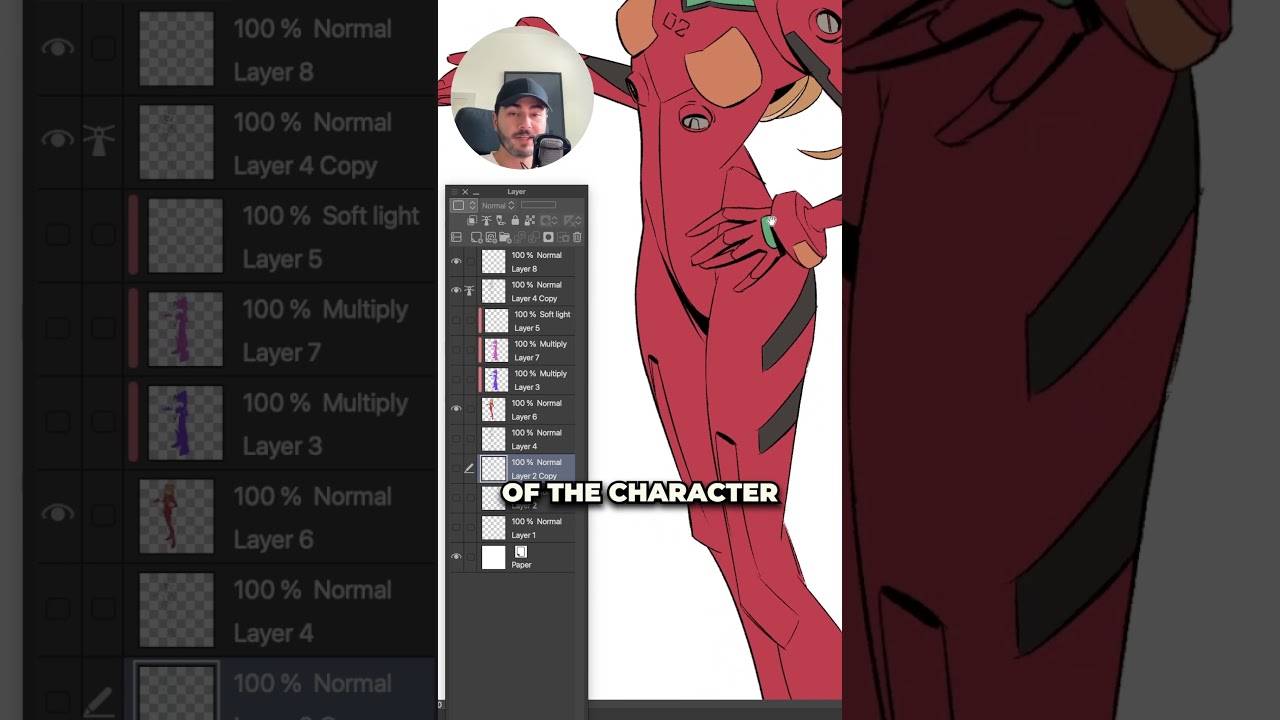
Task: Hide the Paper layer via its eye
Action: pos(456,557)
